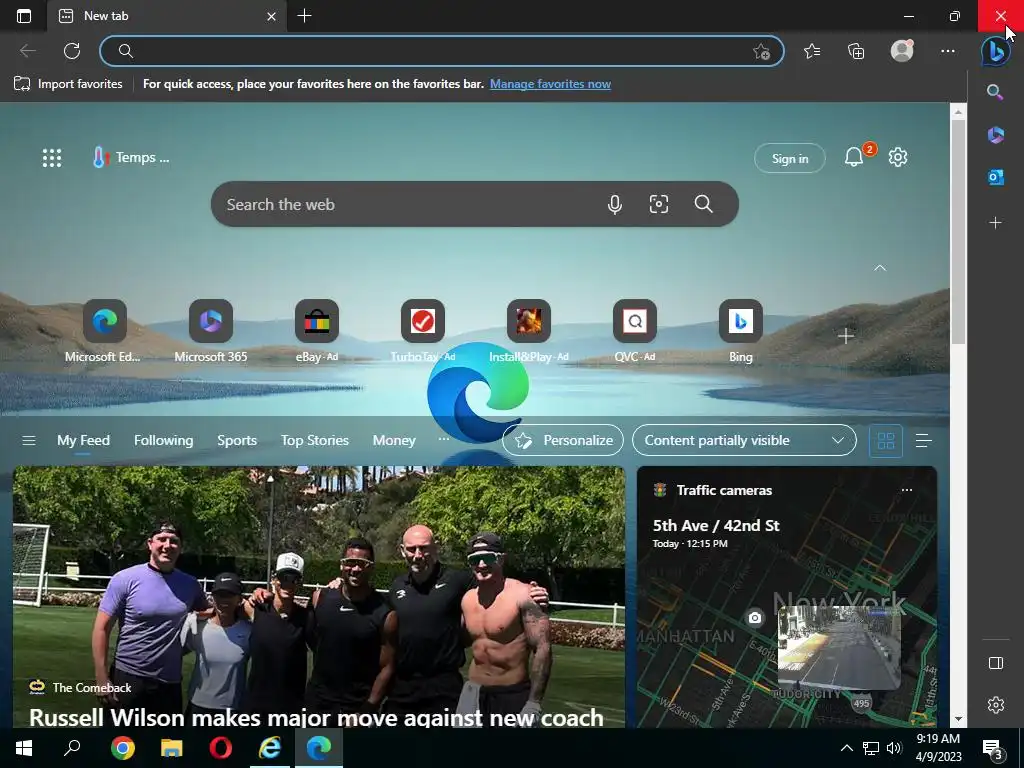This screenshot has height=768, width=1024.
Task: Switch feed to grid layout view
Action: (x=886, y=441)
